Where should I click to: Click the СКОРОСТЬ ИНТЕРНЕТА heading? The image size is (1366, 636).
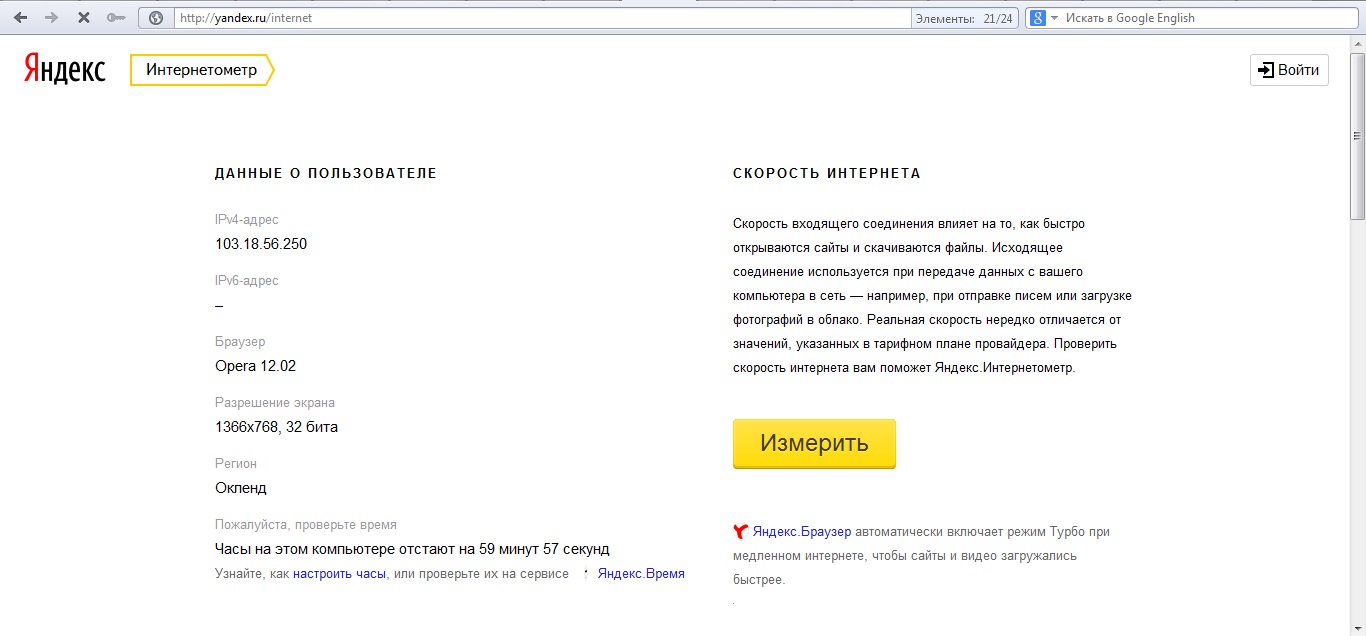tap(827, 173)
